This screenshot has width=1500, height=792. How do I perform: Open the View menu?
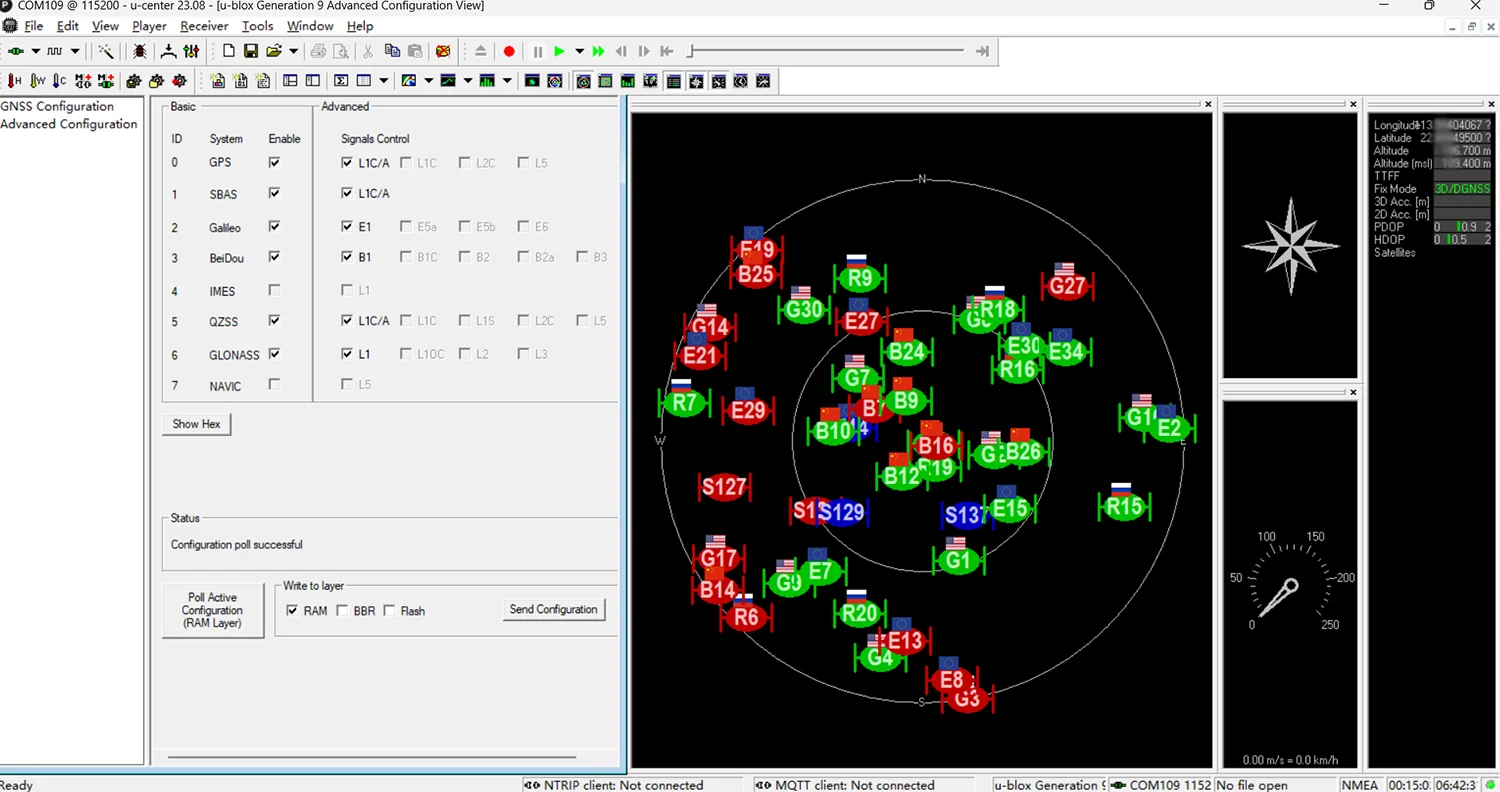click(105, 26)
